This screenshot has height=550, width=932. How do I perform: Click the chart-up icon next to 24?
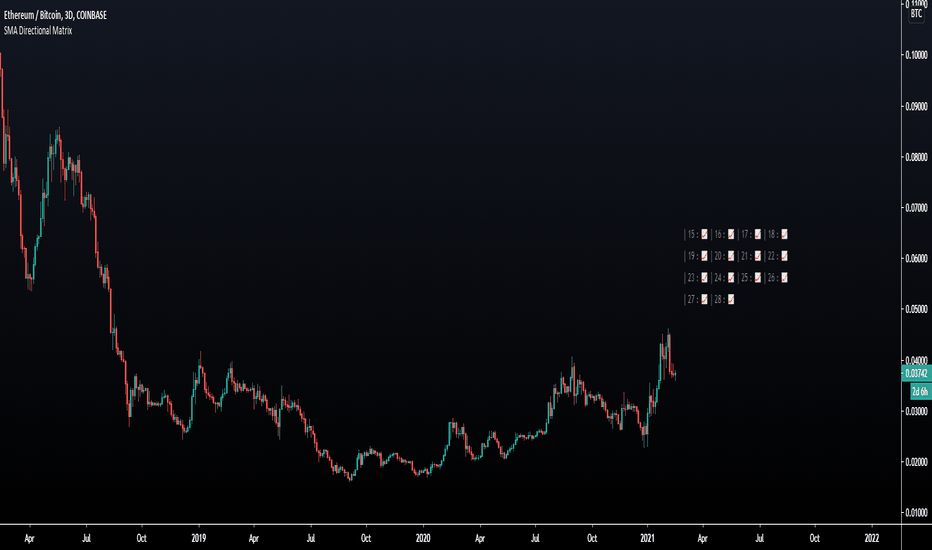pos(731,278)
